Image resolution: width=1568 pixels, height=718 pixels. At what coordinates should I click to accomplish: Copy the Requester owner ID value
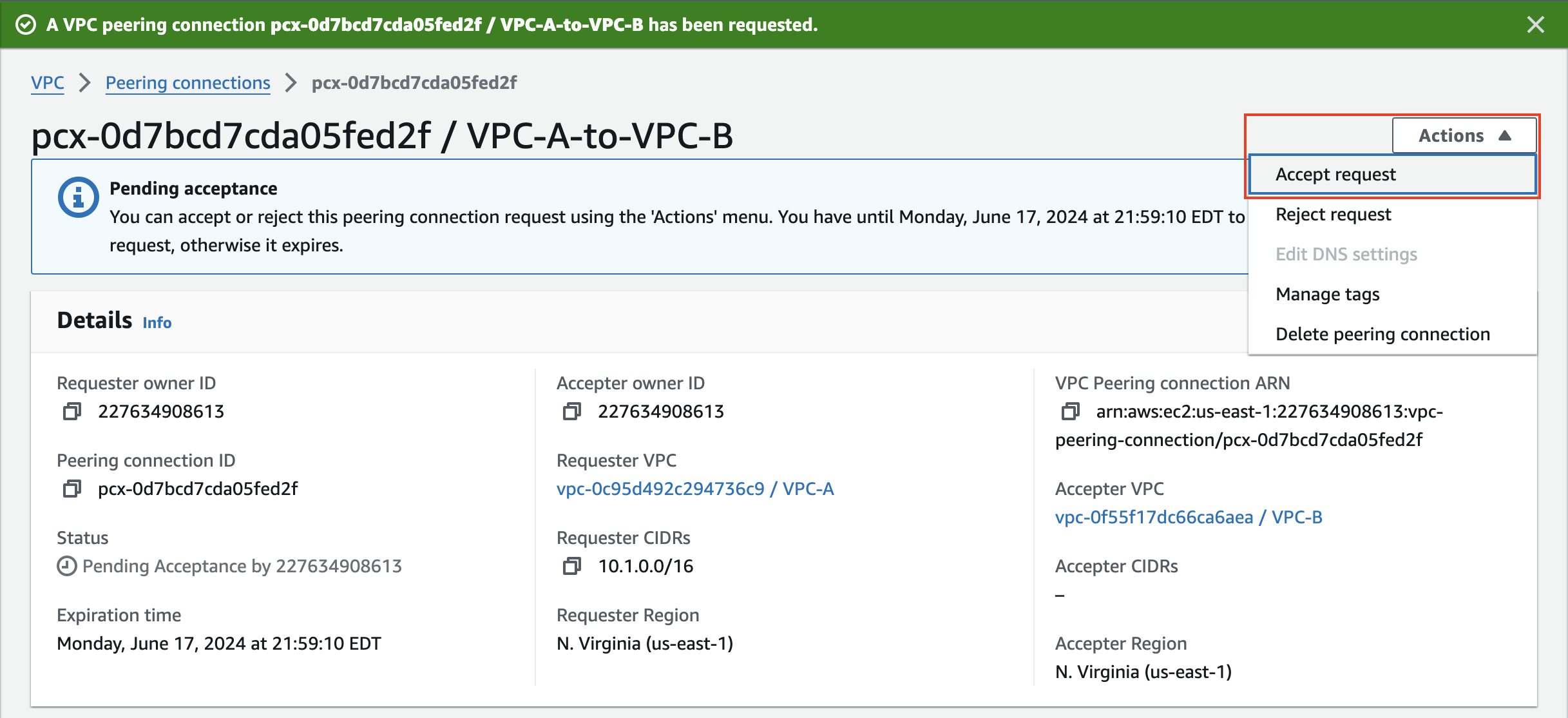coord(72,411)
